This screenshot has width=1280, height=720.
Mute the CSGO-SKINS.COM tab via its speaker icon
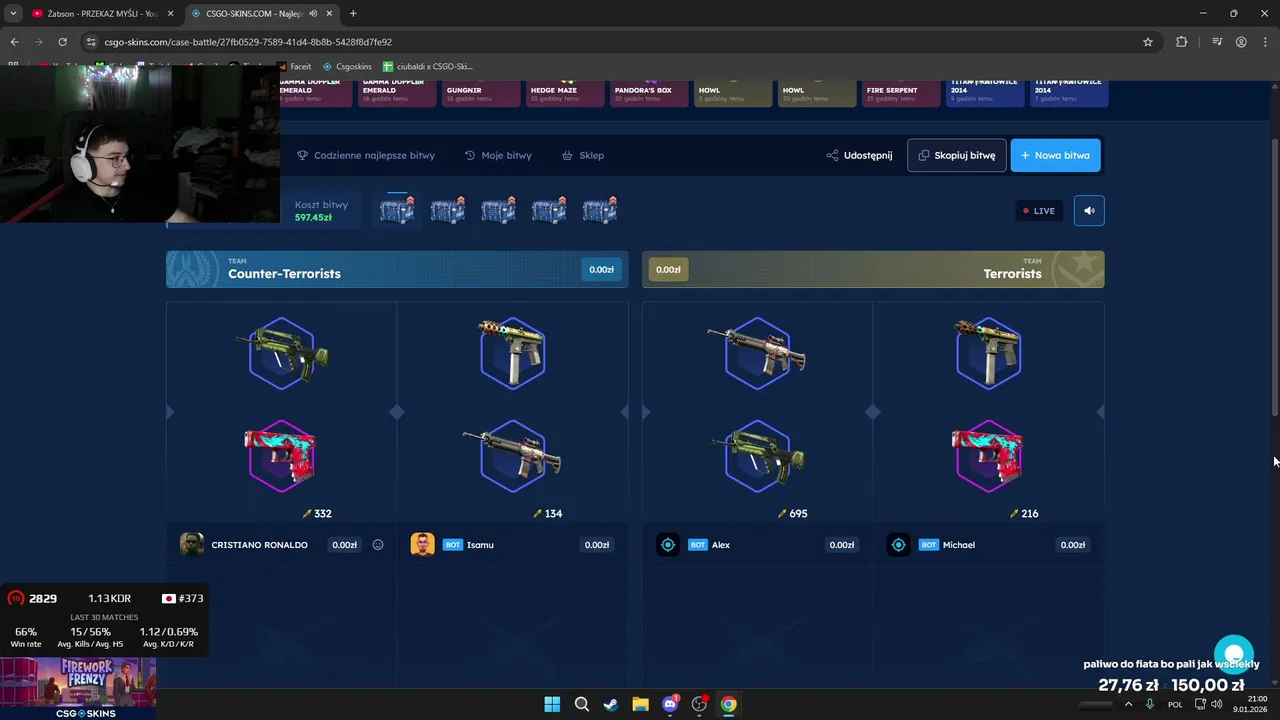[x=314, y=13]
